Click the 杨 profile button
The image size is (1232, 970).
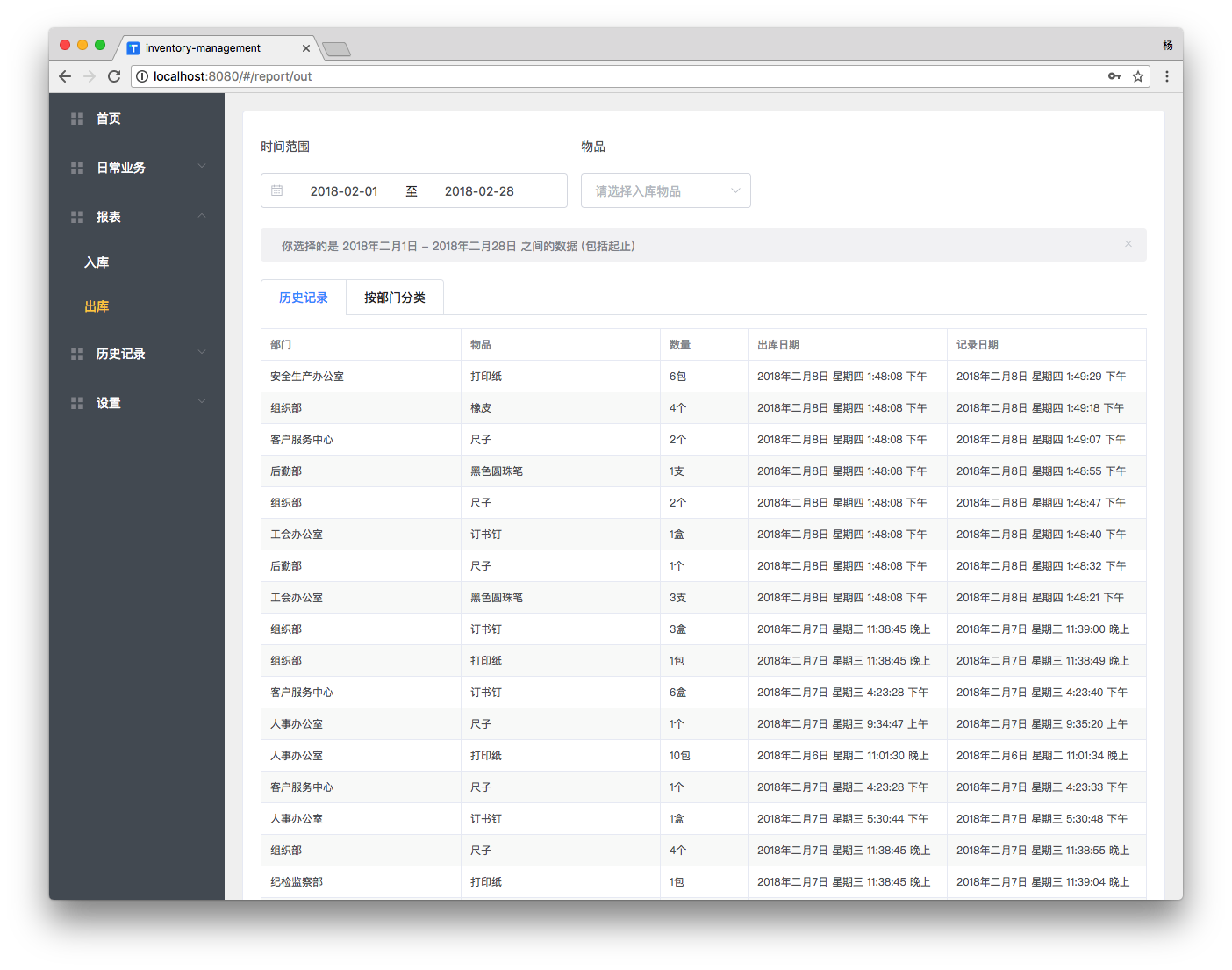[x=1168, y=46]
